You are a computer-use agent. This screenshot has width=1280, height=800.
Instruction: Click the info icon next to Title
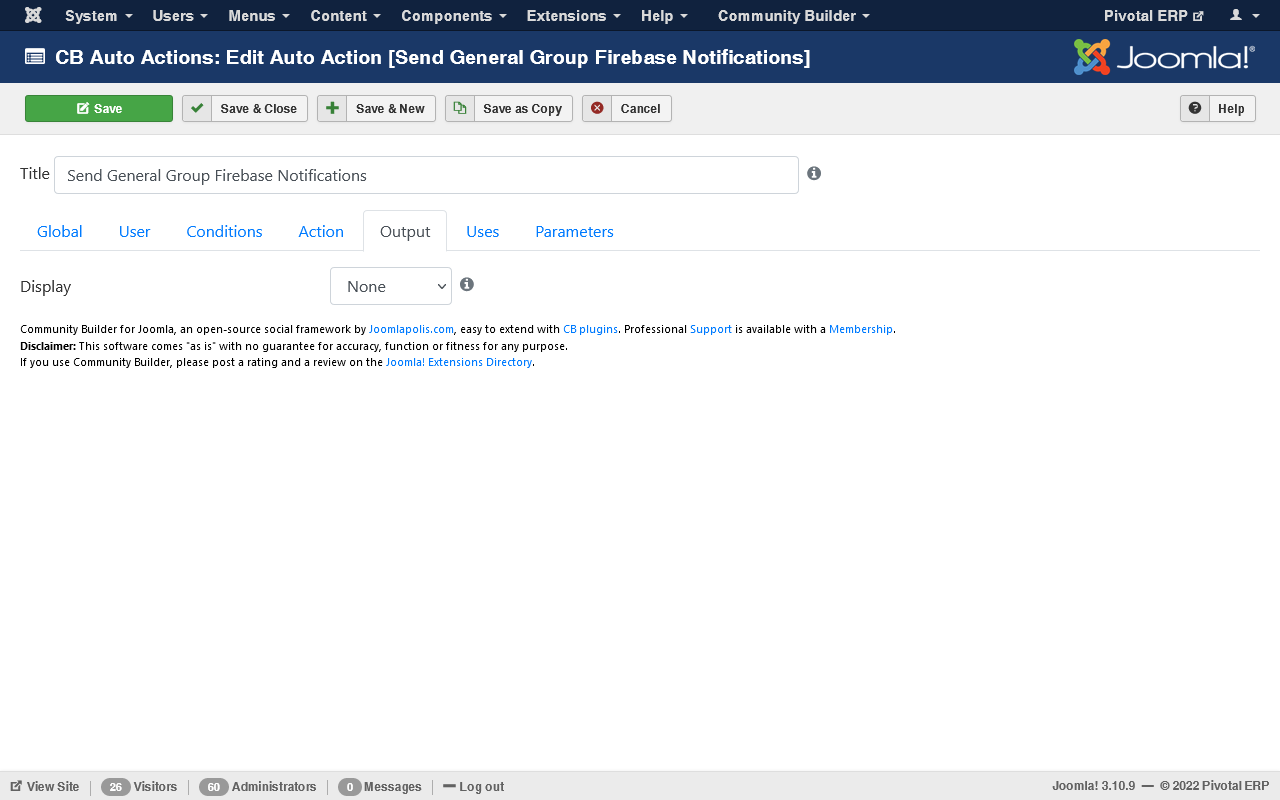[x=814, y=173]
